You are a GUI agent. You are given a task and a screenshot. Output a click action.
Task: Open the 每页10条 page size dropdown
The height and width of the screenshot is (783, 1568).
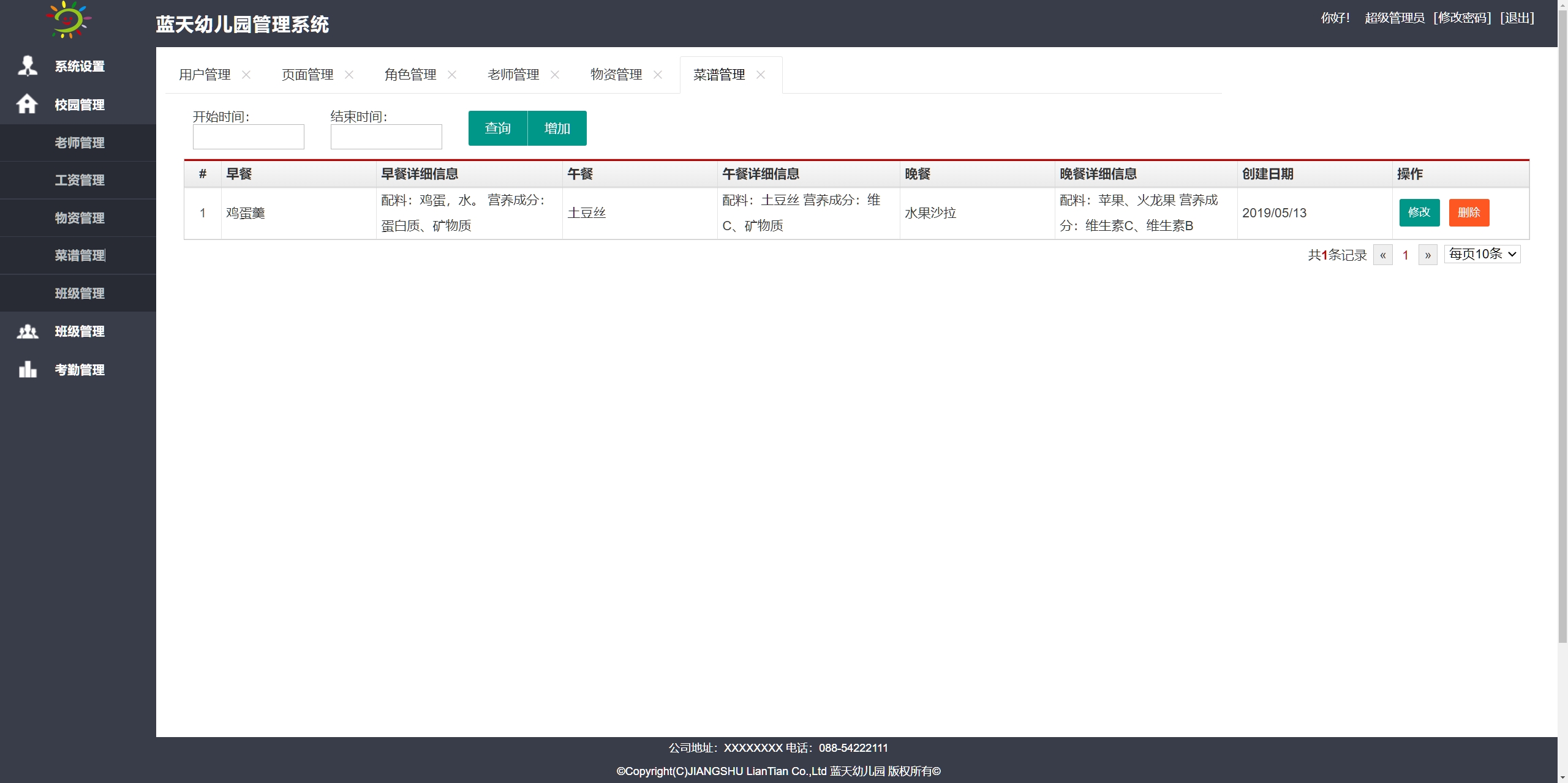(x=1482, y=254)
